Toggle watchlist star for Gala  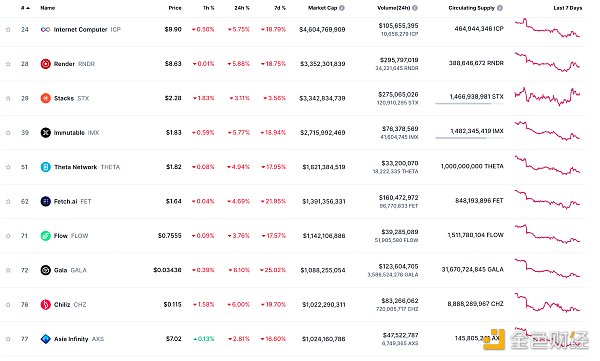click(x=8, y=270)
